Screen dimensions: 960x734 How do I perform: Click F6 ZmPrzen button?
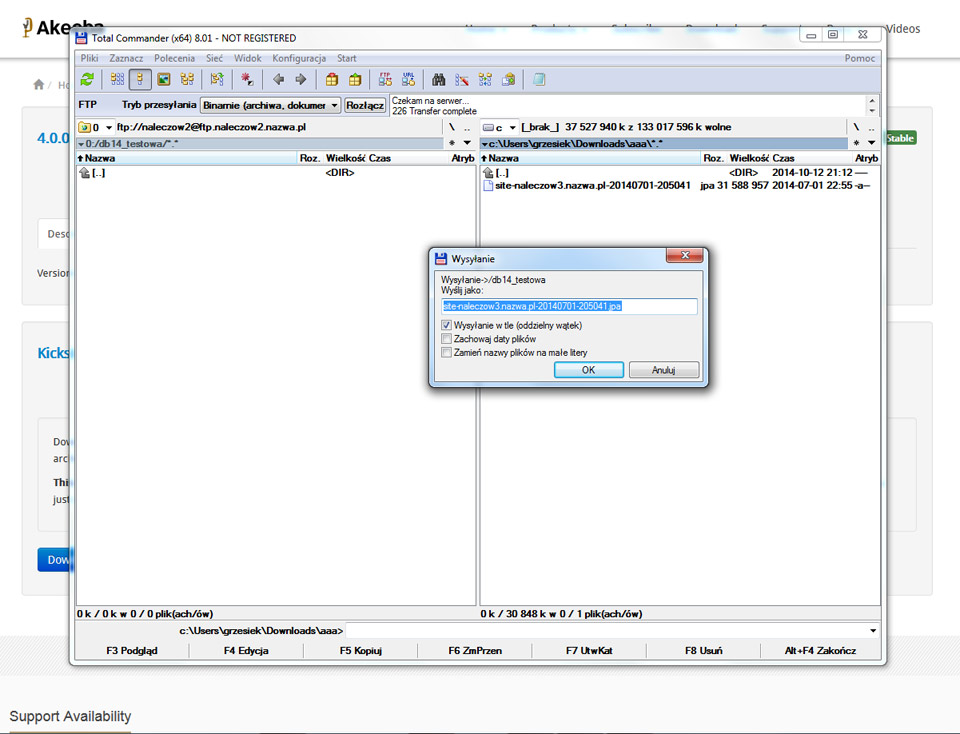(x=475, y=651)
